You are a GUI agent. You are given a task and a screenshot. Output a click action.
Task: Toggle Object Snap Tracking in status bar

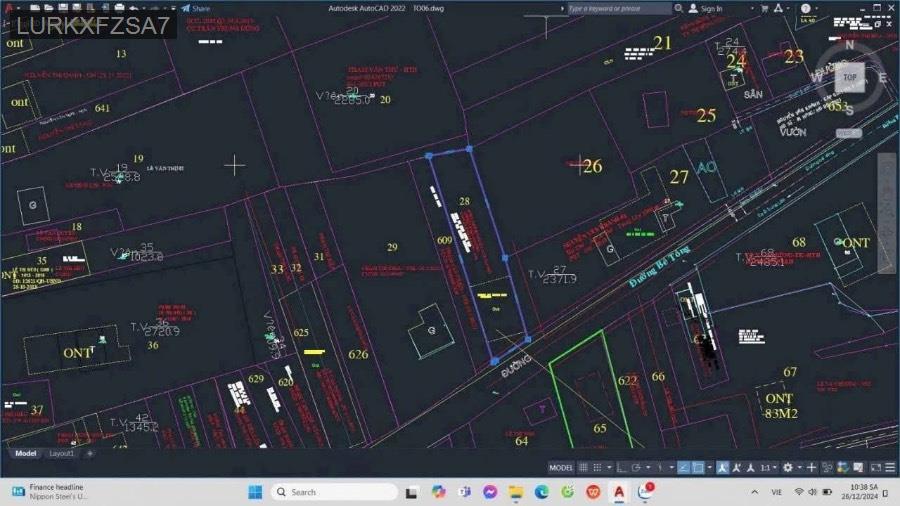684,468
